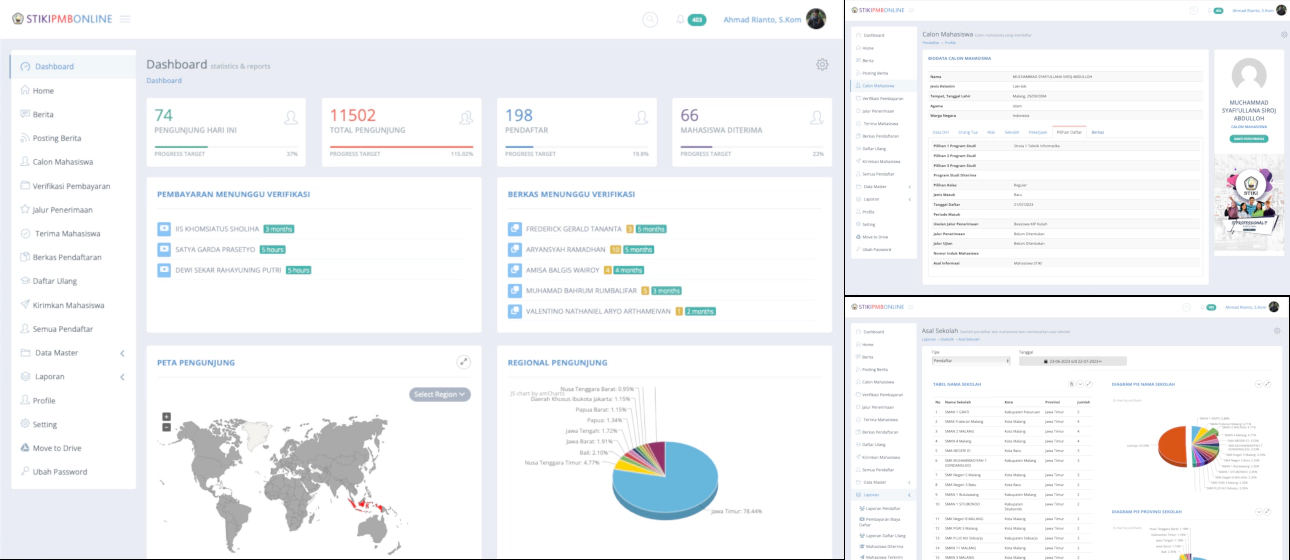This screenshot has height=560, width=1290.
Task: Click the file icon beside Frederick Gerald Tananta
Action: tap(515, 229)
